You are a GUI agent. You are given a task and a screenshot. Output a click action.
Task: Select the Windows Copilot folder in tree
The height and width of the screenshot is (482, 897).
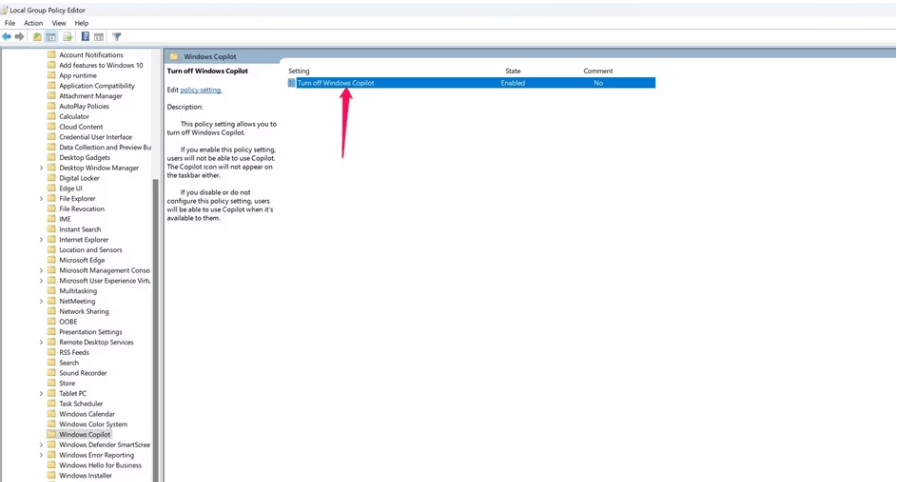[x=84, y=435]
